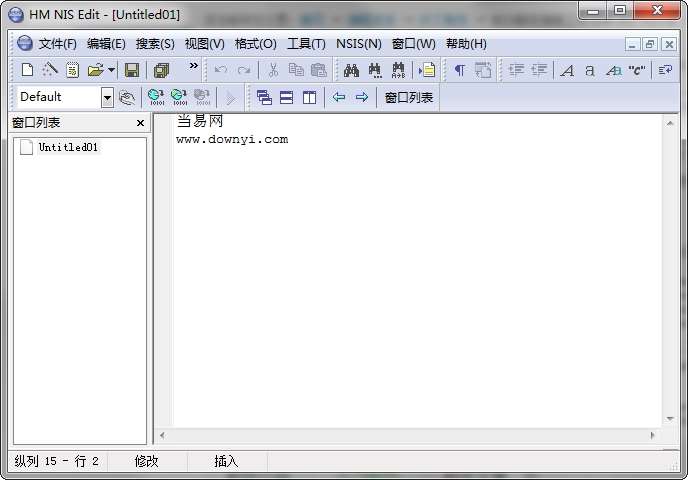Open the 窗口(W) menu
This screenshot has width=688, height=480.
[x=414, y=44]
